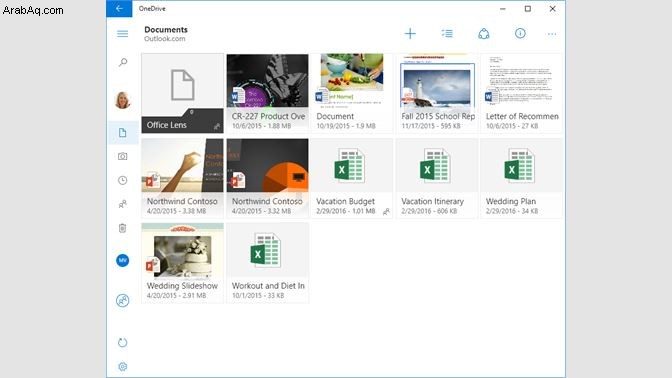Click date text 2/29/2016 - 34 KB

pos(512,211)
